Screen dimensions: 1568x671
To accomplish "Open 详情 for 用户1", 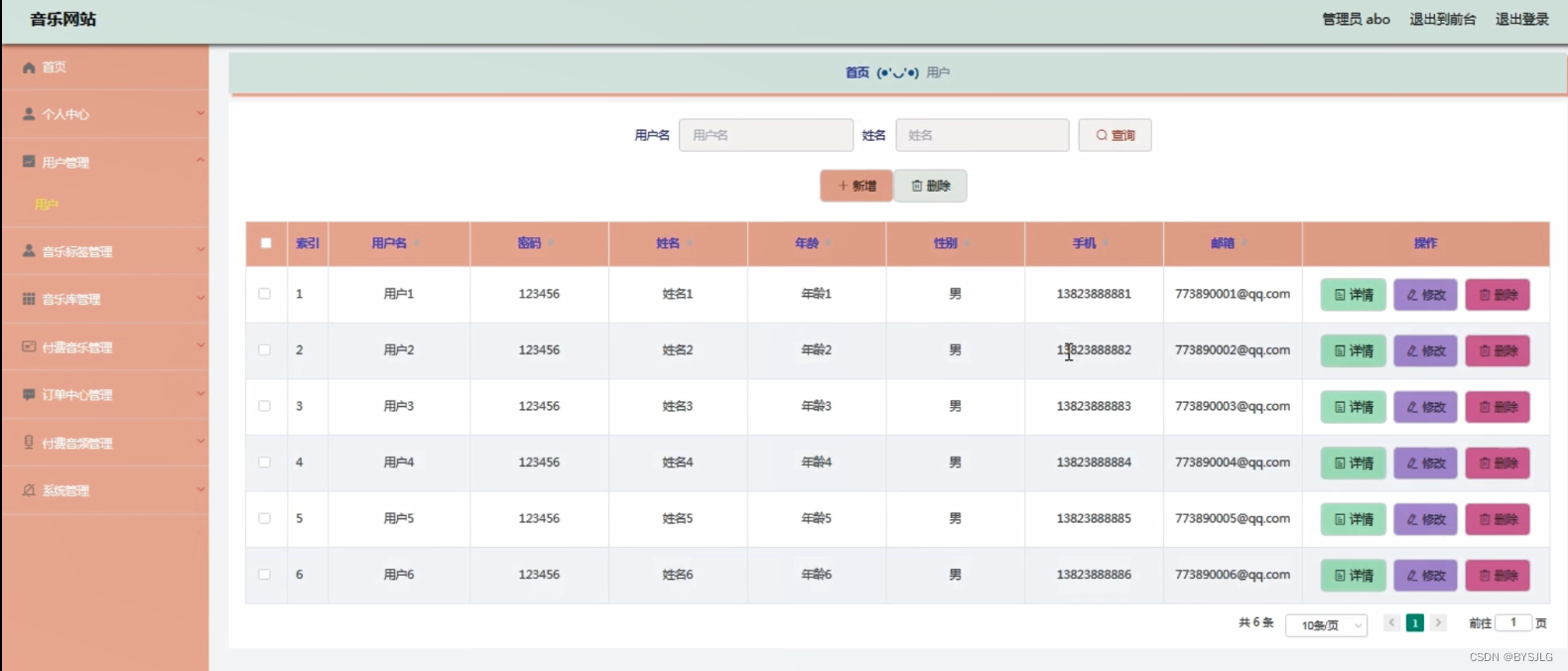I will (x=1354, y=295).
